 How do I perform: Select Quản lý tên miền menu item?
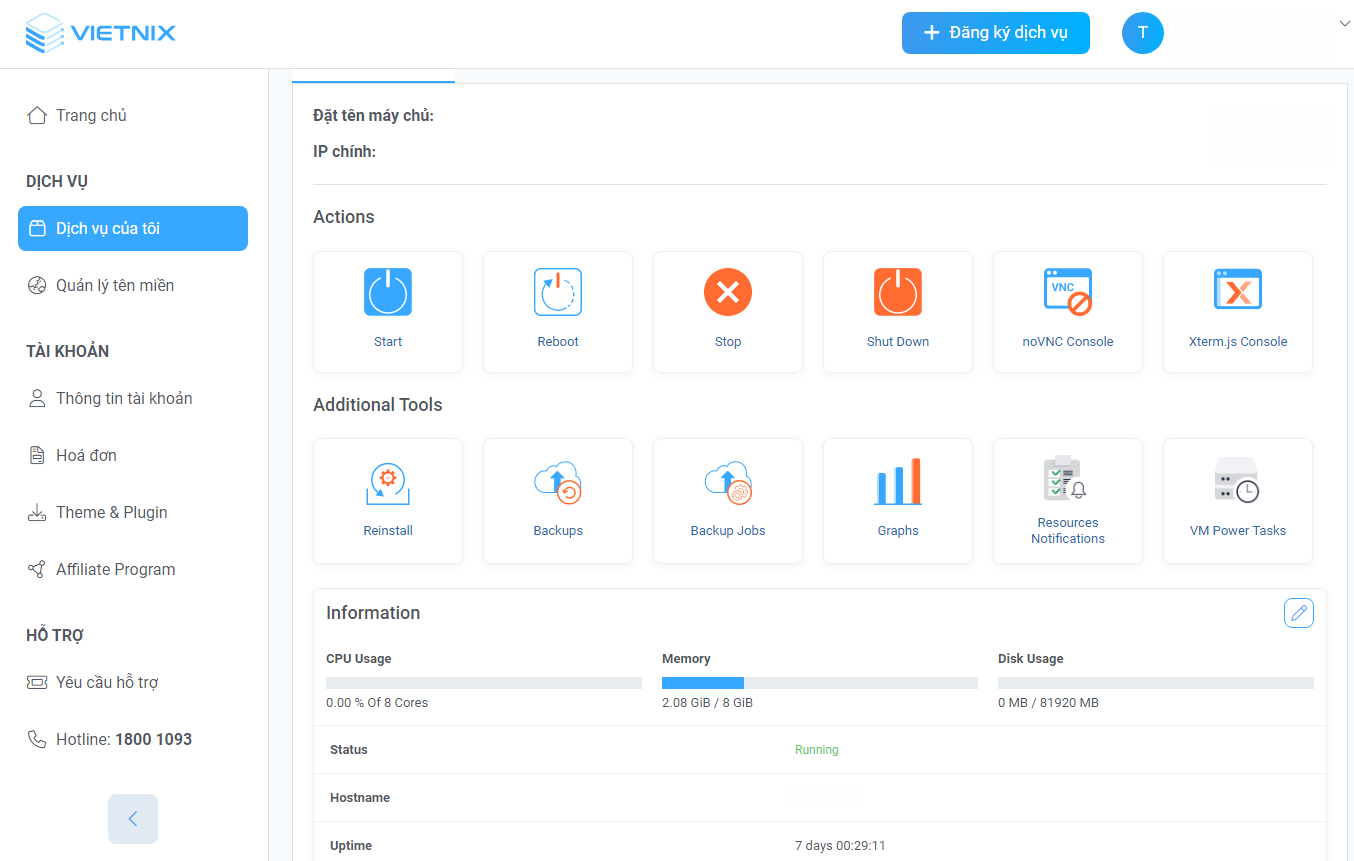pyautogui.click(x=114, y=285)
